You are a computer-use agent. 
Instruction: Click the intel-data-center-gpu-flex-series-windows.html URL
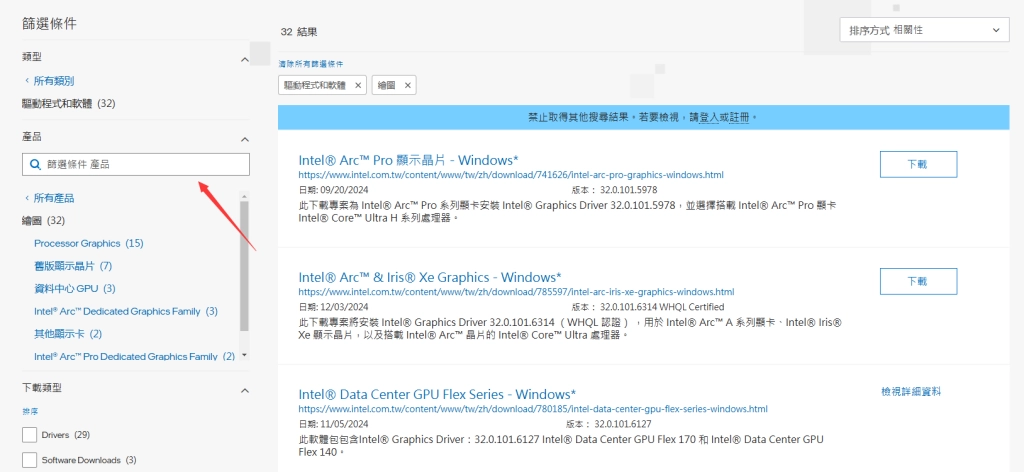(533, 409)
